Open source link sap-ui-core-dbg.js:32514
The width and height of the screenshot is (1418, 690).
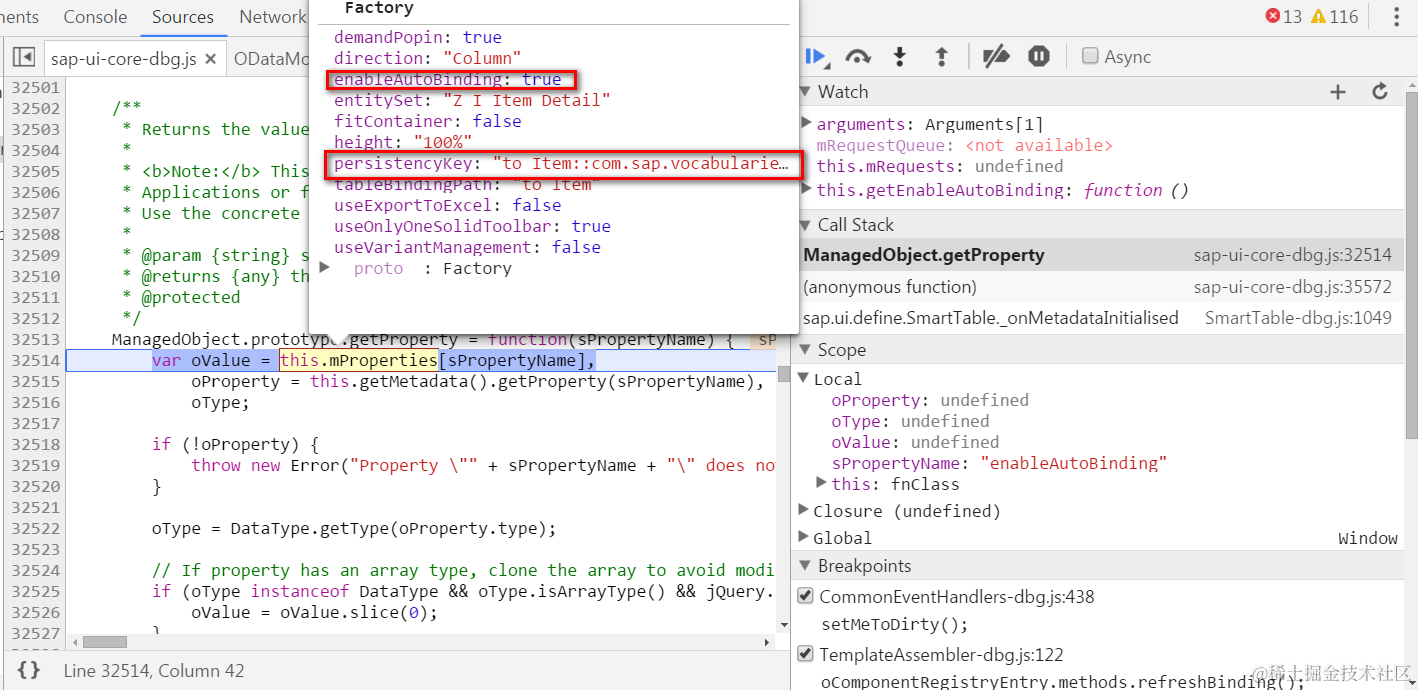tap(1292, 255)
